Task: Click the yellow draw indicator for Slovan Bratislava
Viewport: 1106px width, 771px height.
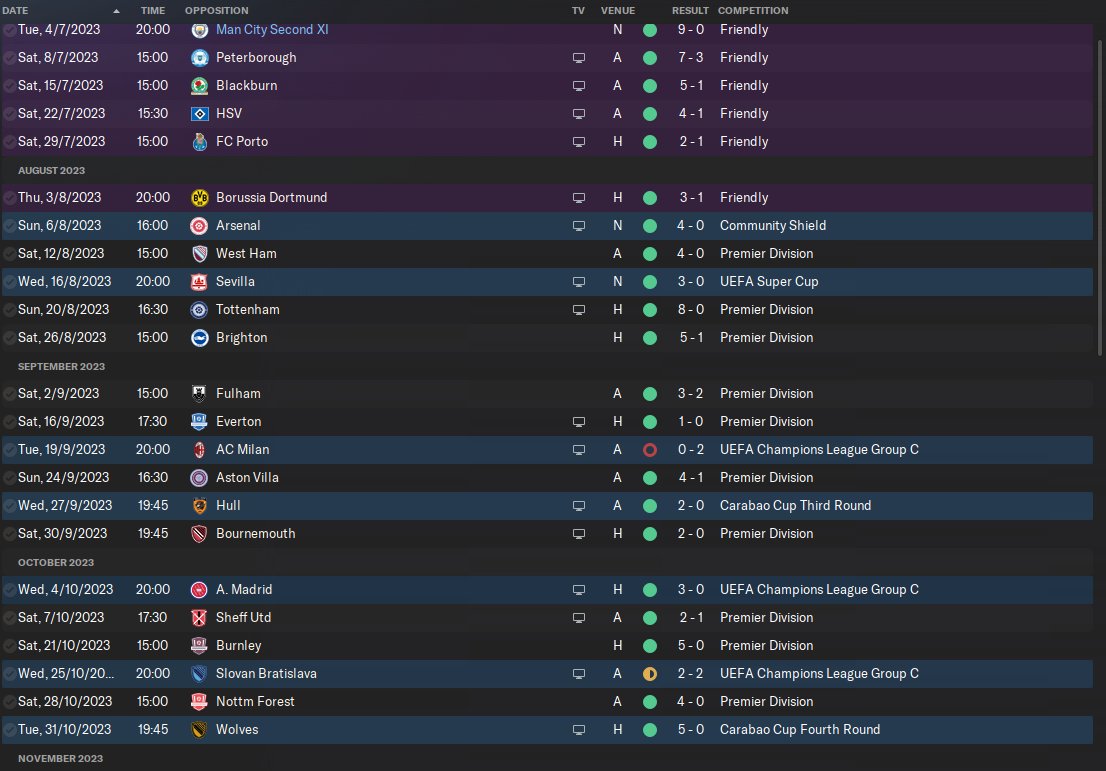Action: pos(650,674)
